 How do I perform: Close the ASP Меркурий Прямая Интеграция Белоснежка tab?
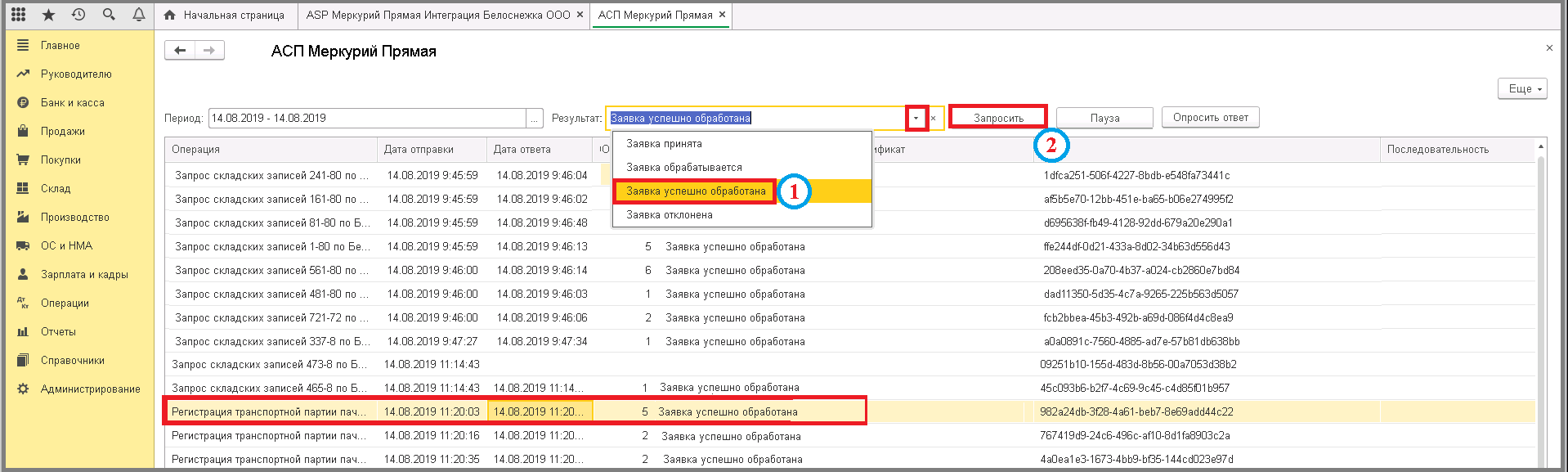(580, 15)
